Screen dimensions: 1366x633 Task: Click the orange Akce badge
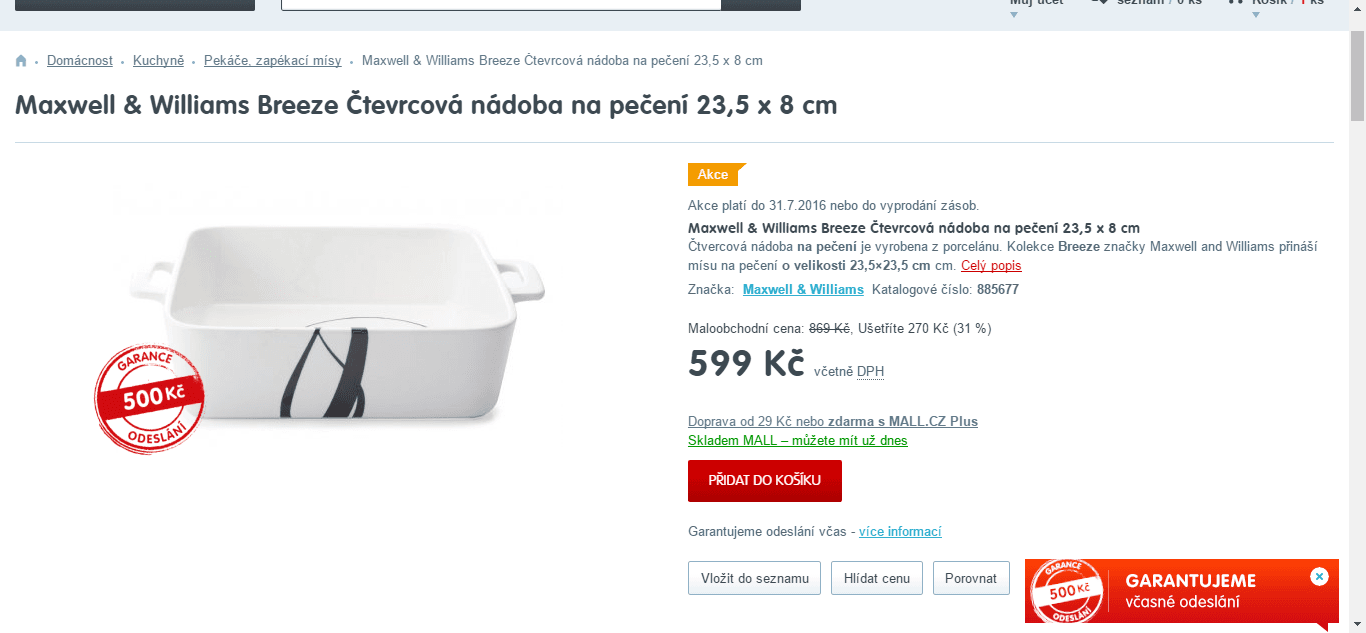(716, 174)
